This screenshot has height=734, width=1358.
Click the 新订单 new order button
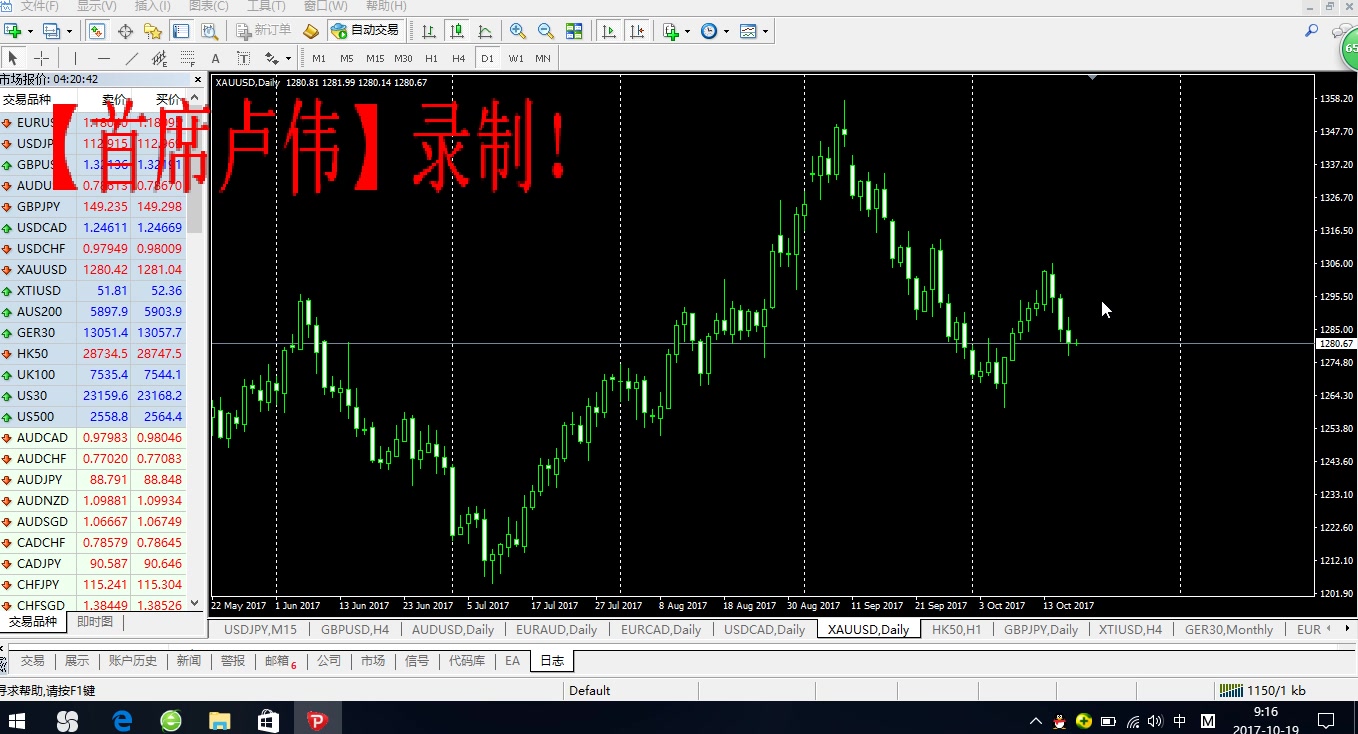pos(263,31)
